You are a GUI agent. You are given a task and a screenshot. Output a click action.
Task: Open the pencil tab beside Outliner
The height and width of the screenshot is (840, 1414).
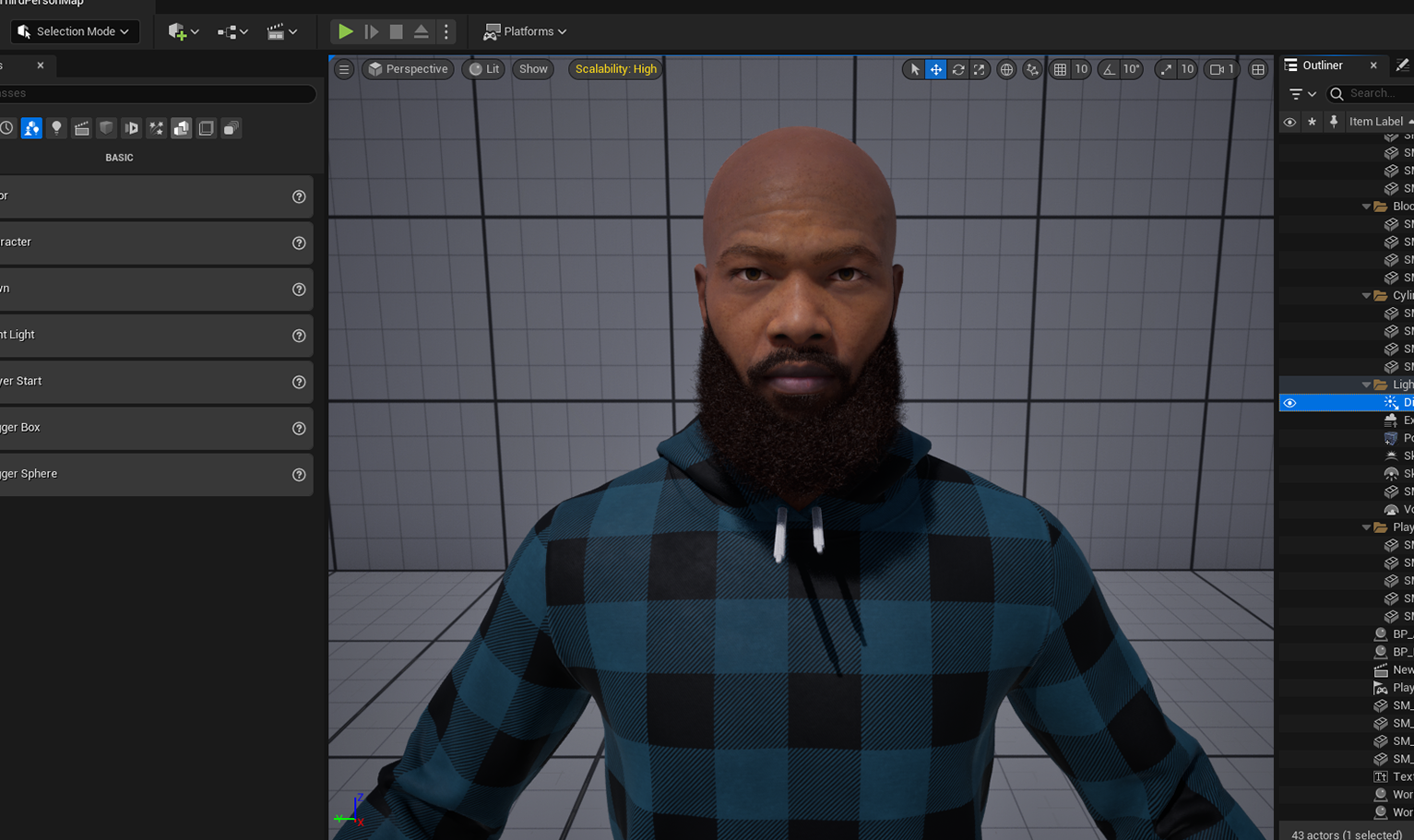[x=1402, y=65]
